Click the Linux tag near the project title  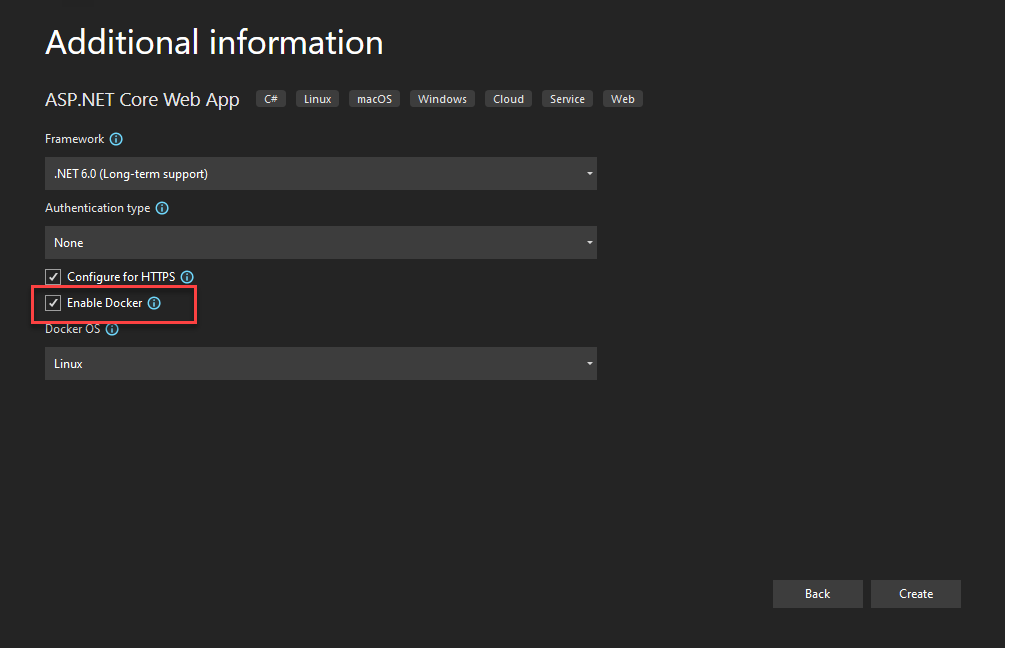click(x=317, y=98)
